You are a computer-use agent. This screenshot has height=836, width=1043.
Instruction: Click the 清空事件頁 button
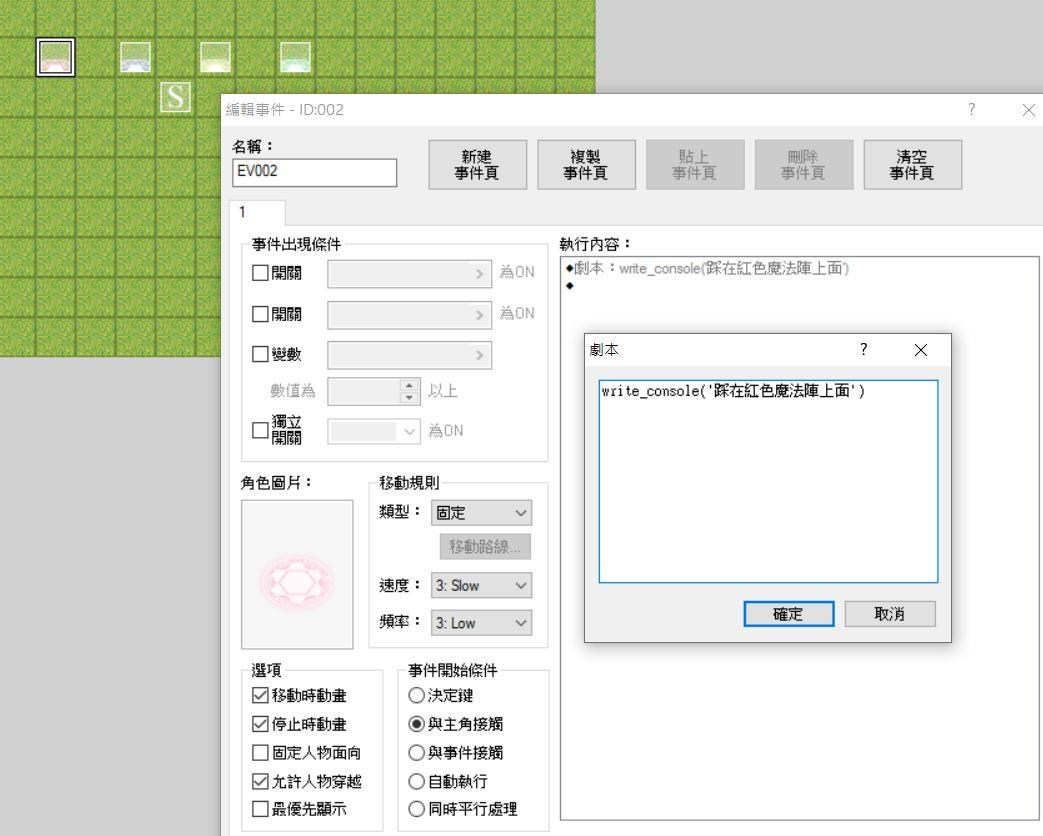[913, 165]
